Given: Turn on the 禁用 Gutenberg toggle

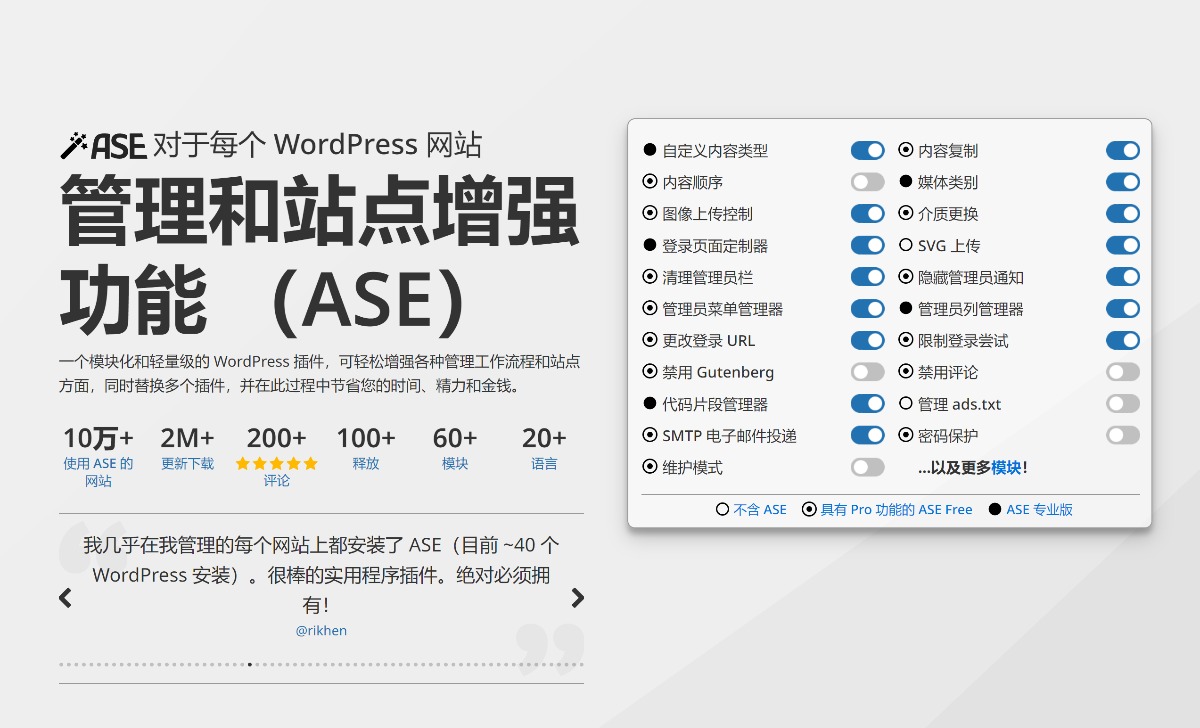Looking at the screenshot, I should 867,372.
